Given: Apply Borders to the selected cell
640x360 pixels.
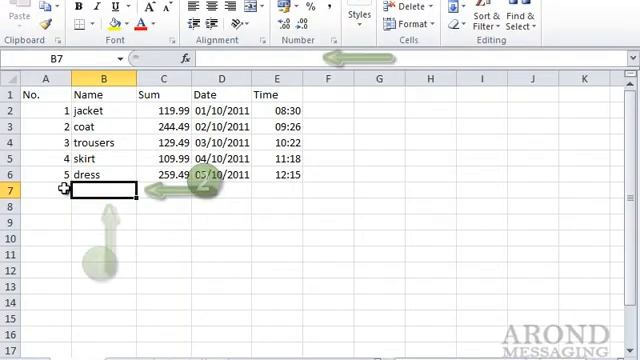Looking at the screenshot, I should (x=80, y=24).
